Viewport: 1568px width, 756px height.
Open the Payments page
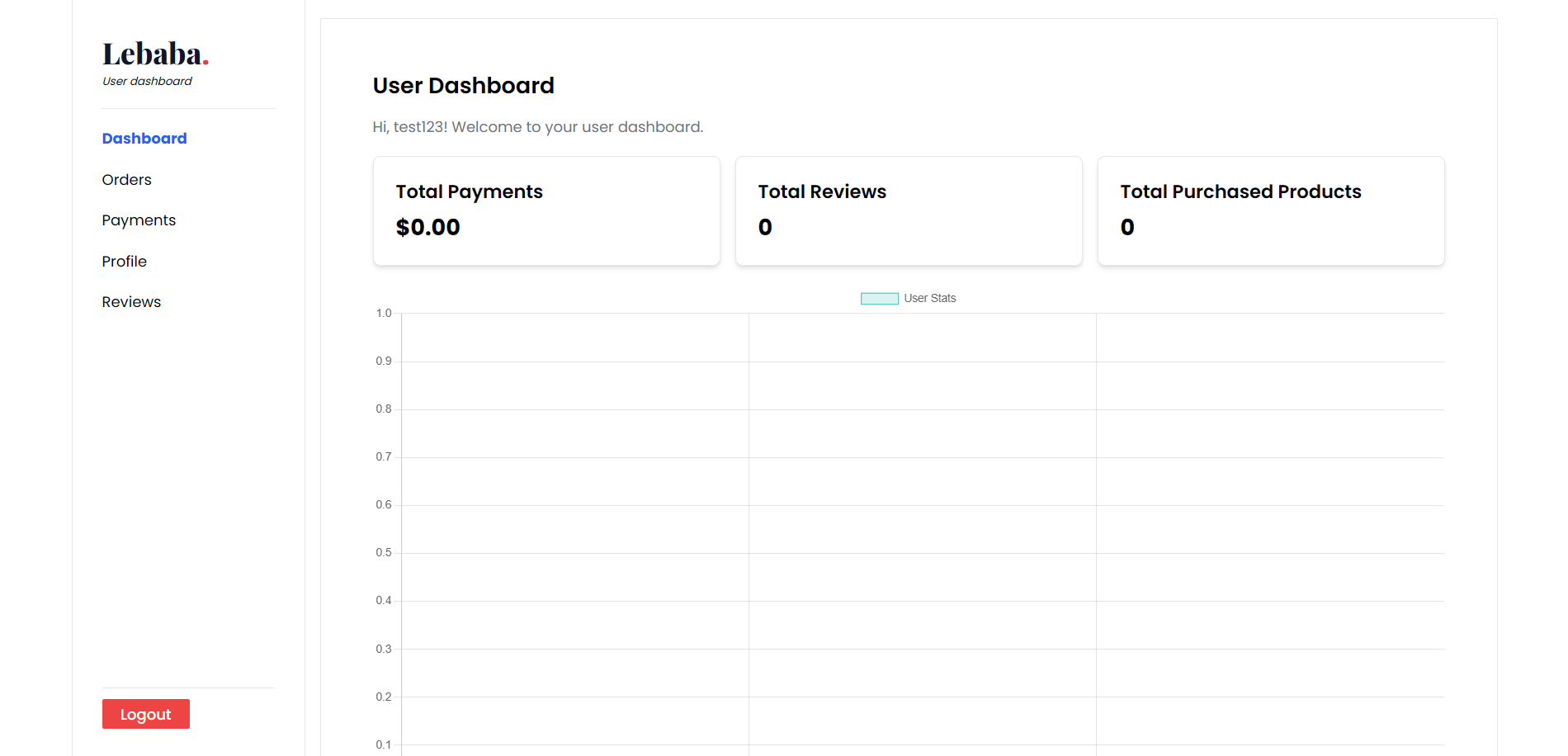click(139, 220)
